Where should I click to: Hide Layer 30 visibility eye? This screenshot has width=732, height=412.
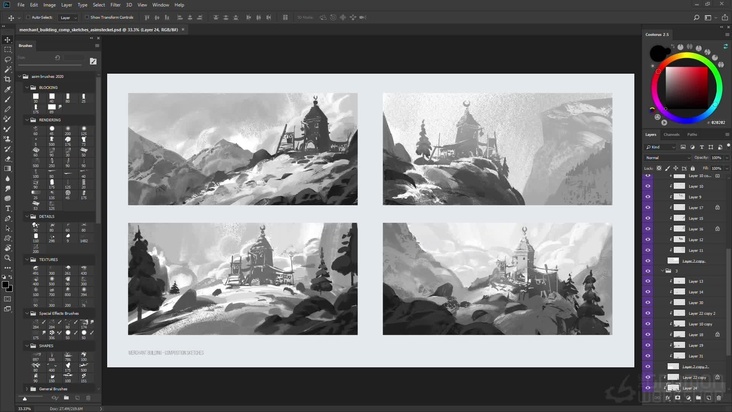648,302
